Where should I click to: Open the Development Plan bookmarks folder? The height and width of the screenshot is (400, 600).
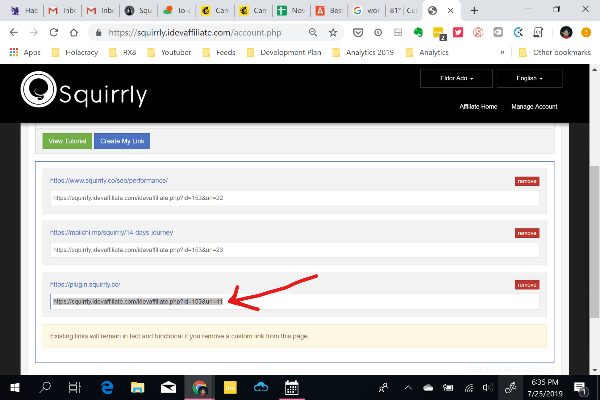pos(284,52)
